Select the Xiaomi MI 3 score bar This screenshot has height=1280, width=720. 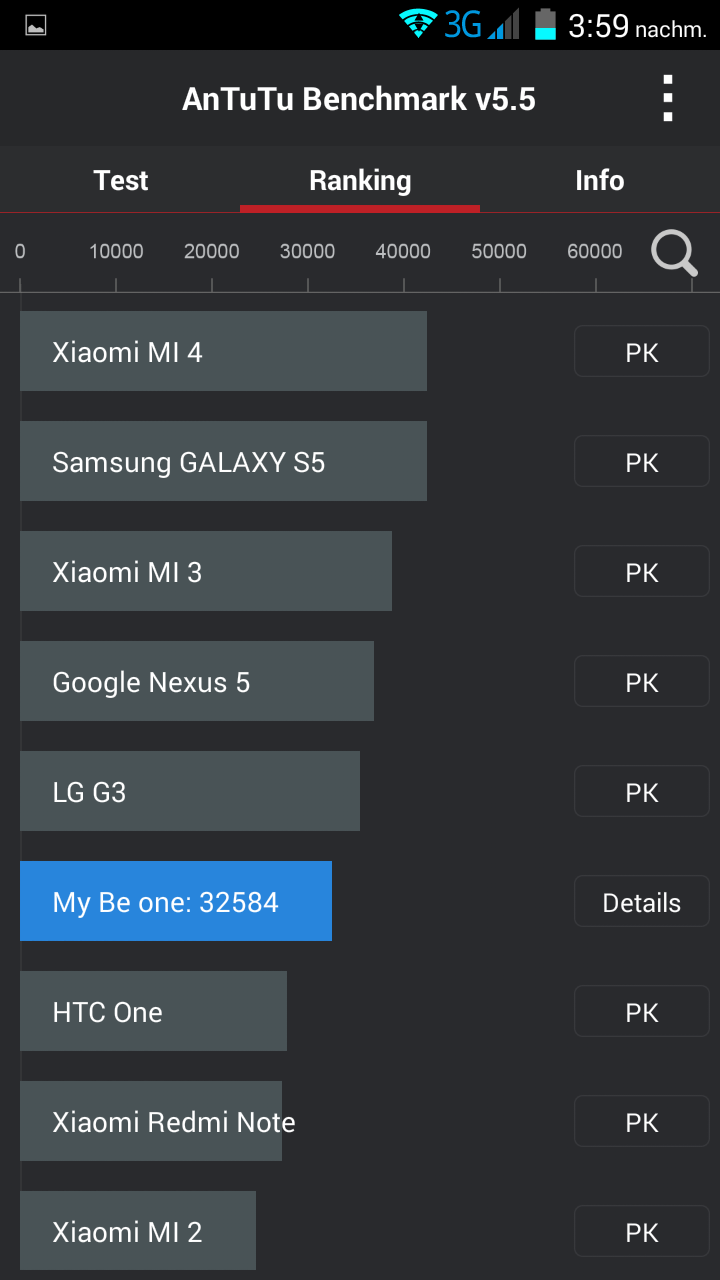click(205, 571)
